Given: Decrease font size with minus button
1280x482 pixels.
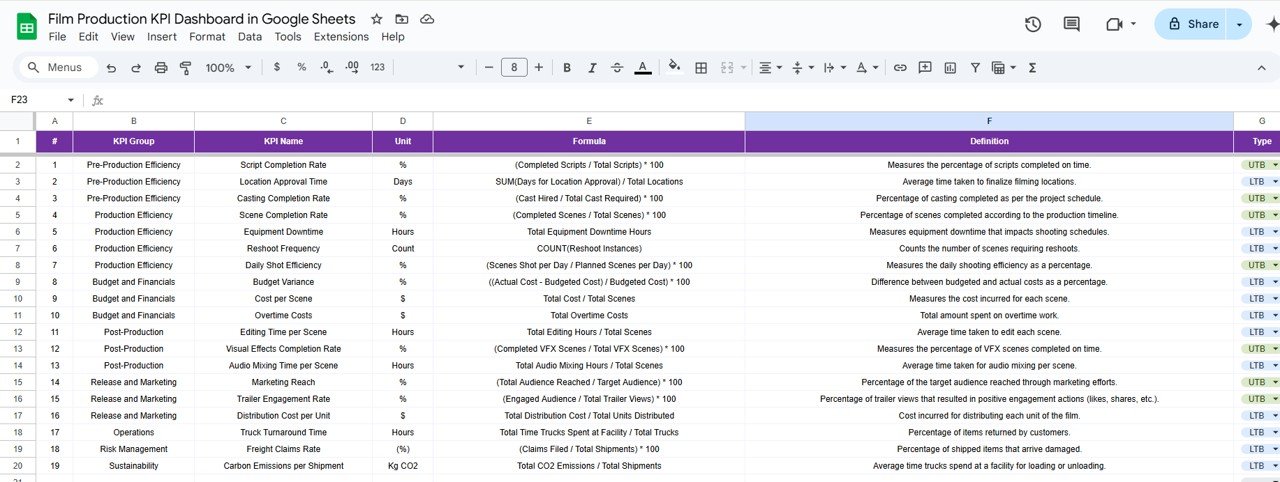Looking at the screenshot, I should tap(489, 67).
